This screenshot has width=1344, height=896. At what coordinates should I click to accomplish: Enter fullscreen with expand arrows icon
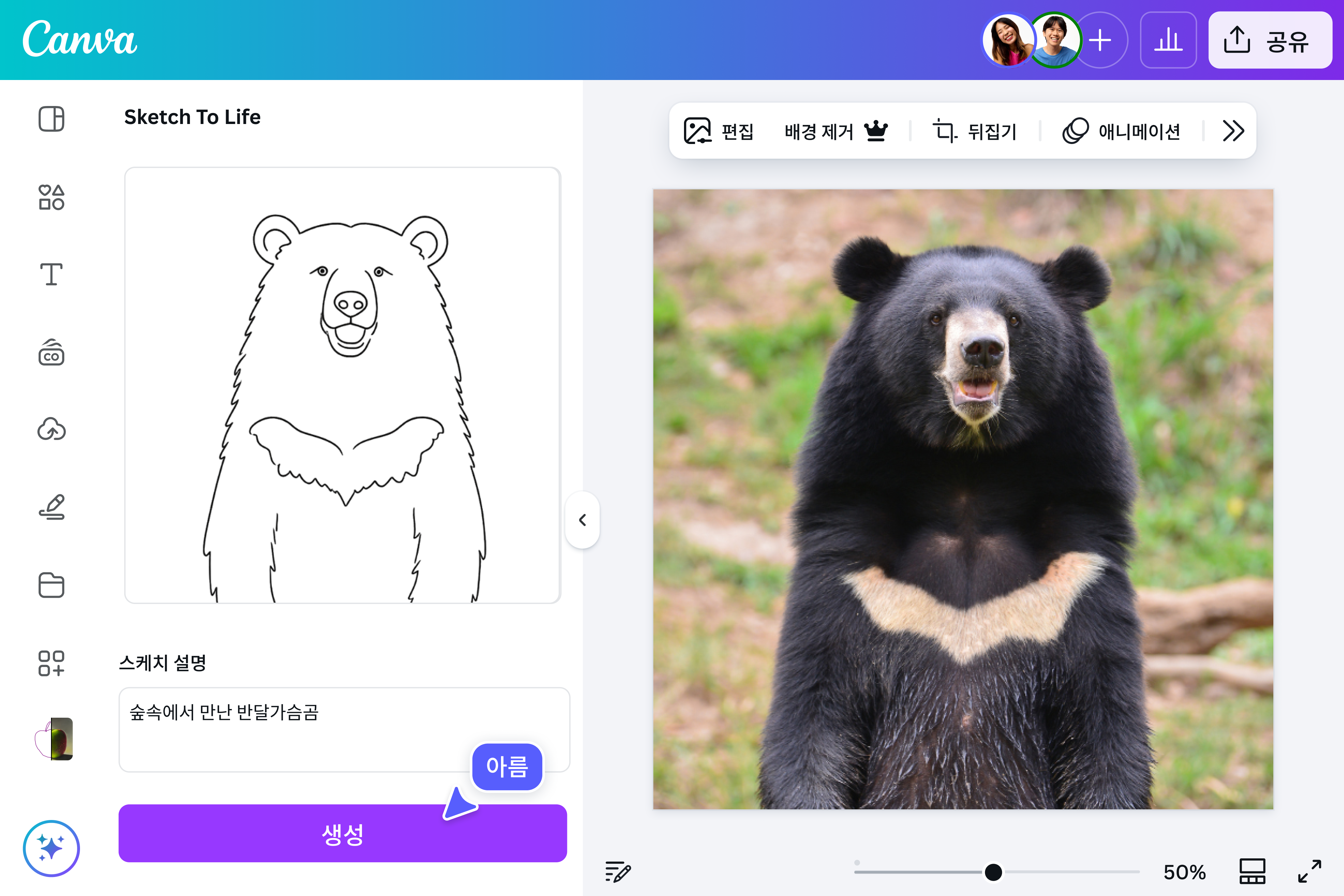[x=1309, y=871]
